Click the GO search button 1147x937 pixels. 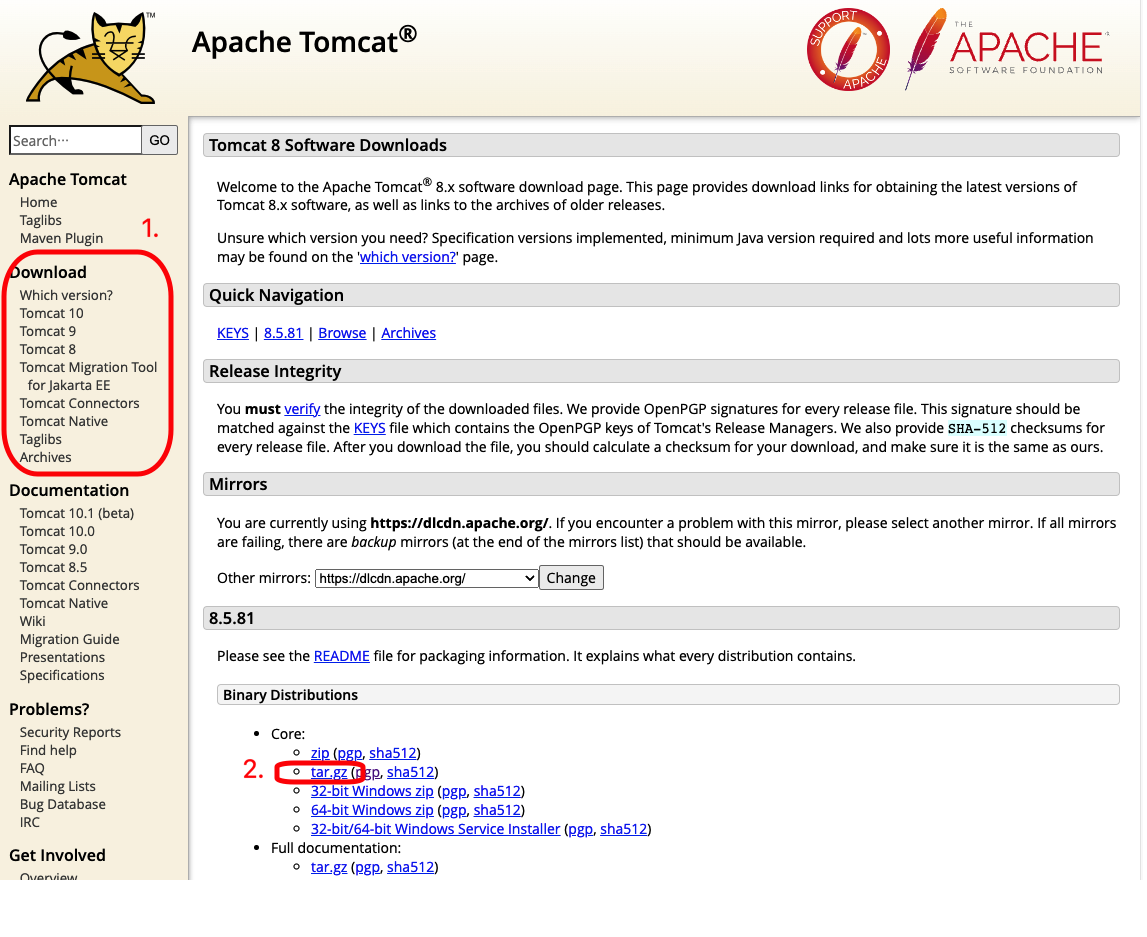click(159, 140)
